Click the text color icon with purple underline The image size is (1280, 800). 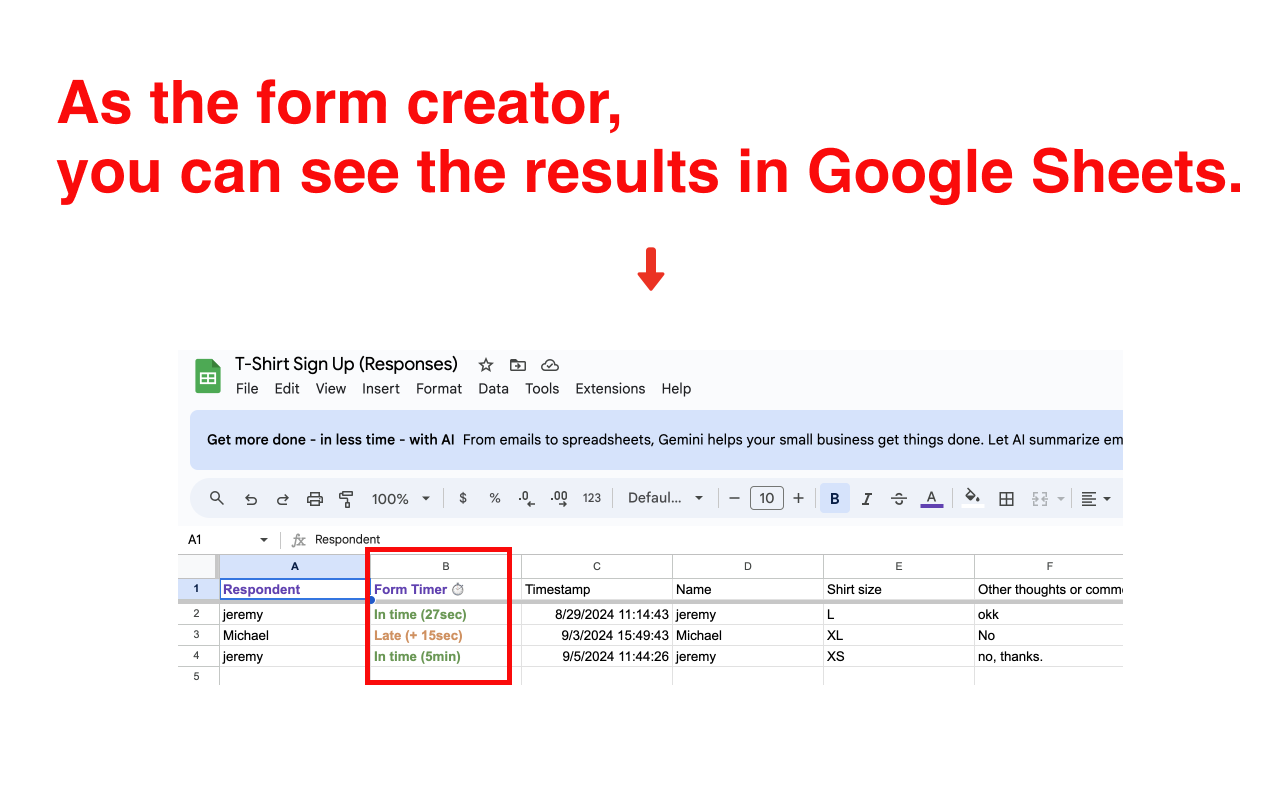(x=931, y=497)
